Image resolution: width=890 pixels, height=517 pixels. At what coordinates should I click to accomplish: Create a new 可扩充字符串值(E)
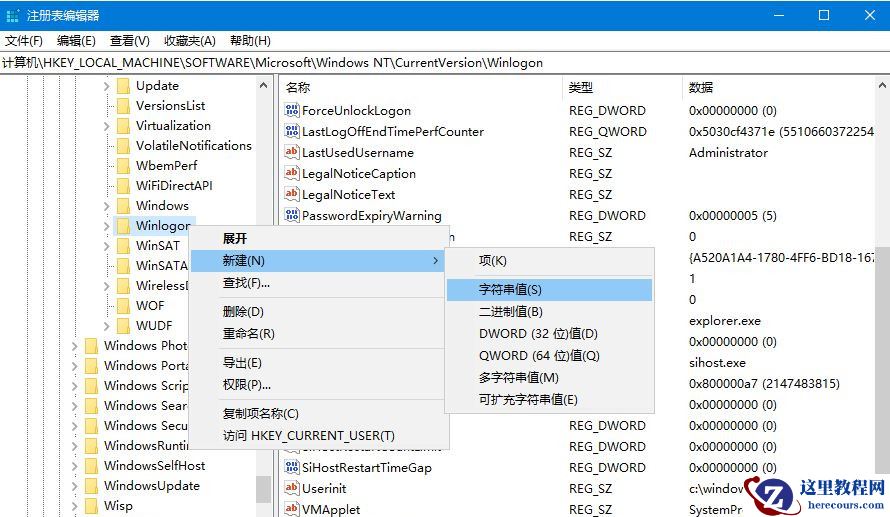point(549,400)
